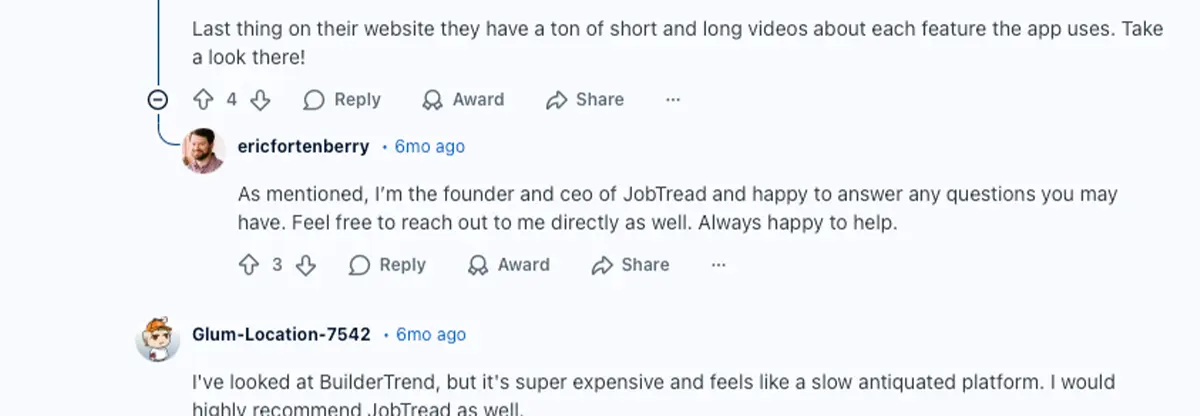The image size is (1200, 416).
Task: Share the comment with 4 points
Action: coord(585,99)
